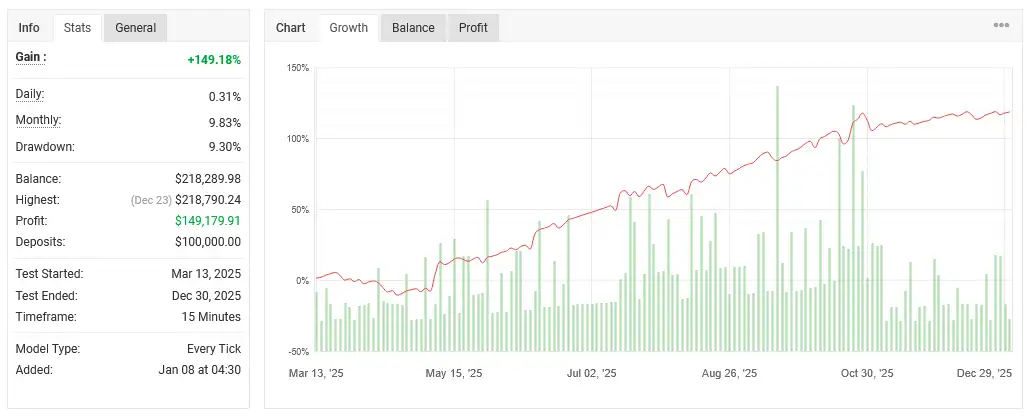Viewport: 1033px width, 416px height.
Task: Select the Growth chart tab
Action: click(349, 28)
